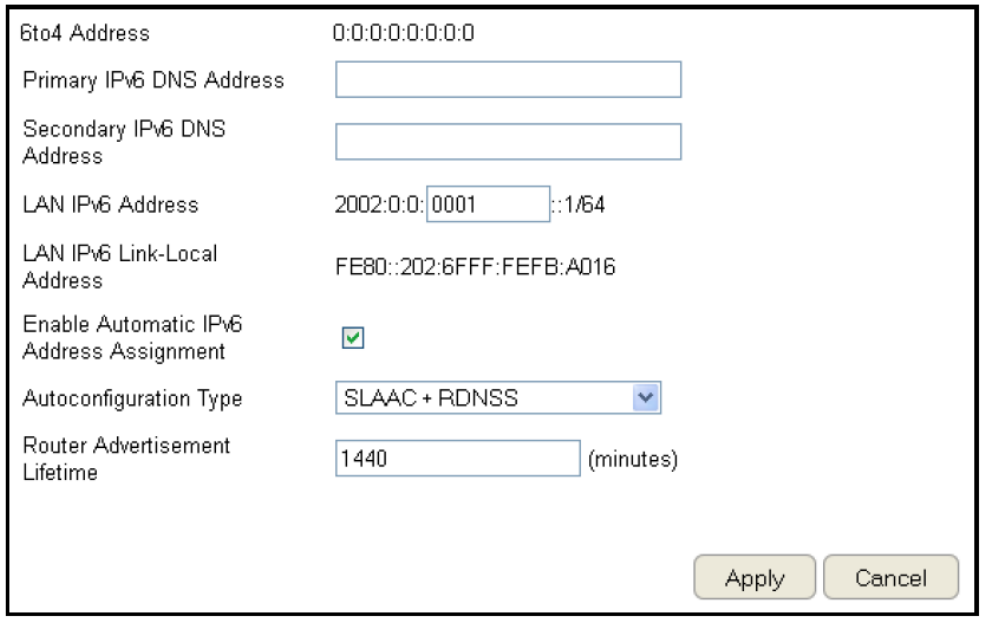The height and width of the screenshot is (622, 985).
Task: Click the 0:0:0:0:0:0:0:0 address value
Action: click(x=404, y=33)
